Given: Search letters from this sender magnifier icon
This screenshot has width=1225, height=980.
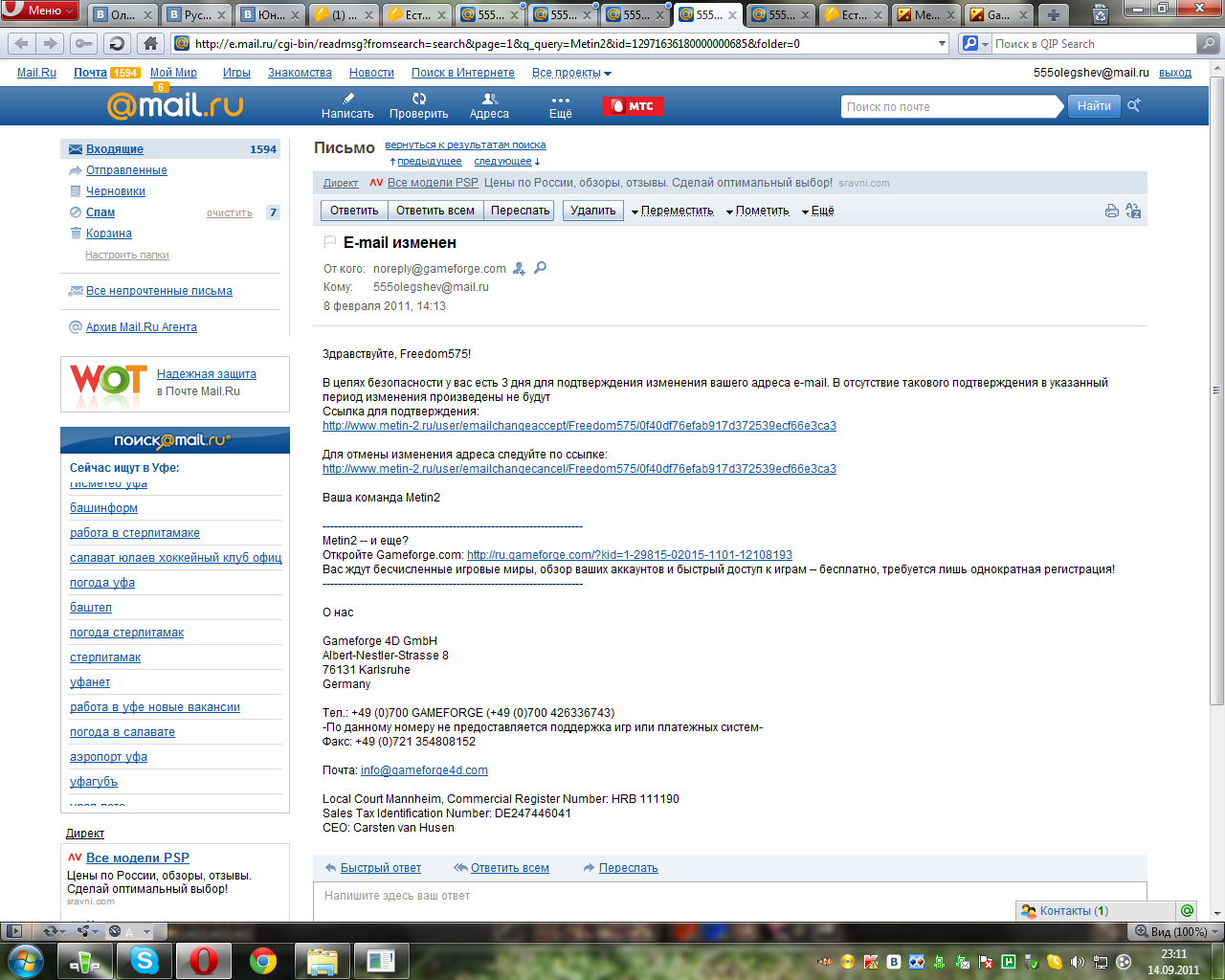Looking at the screenshot, I should [x=540, y=268].
